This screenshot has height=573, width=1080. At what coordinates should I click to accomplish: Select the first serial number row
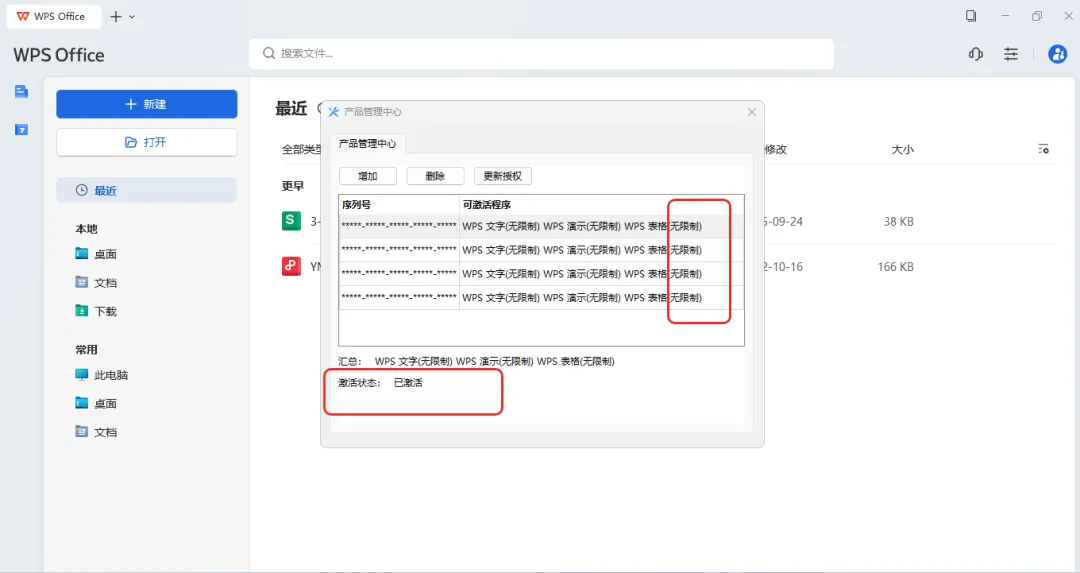(x=541, y=227)
